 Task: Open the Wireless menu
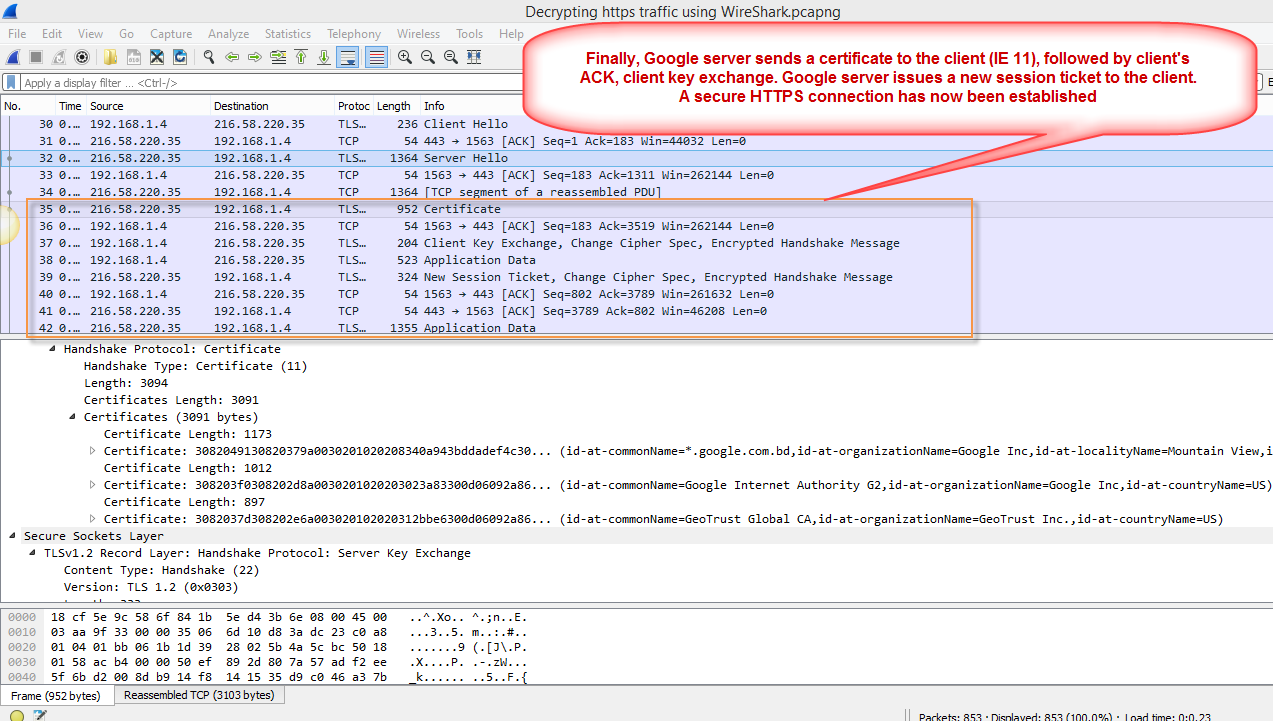[418, 33]
